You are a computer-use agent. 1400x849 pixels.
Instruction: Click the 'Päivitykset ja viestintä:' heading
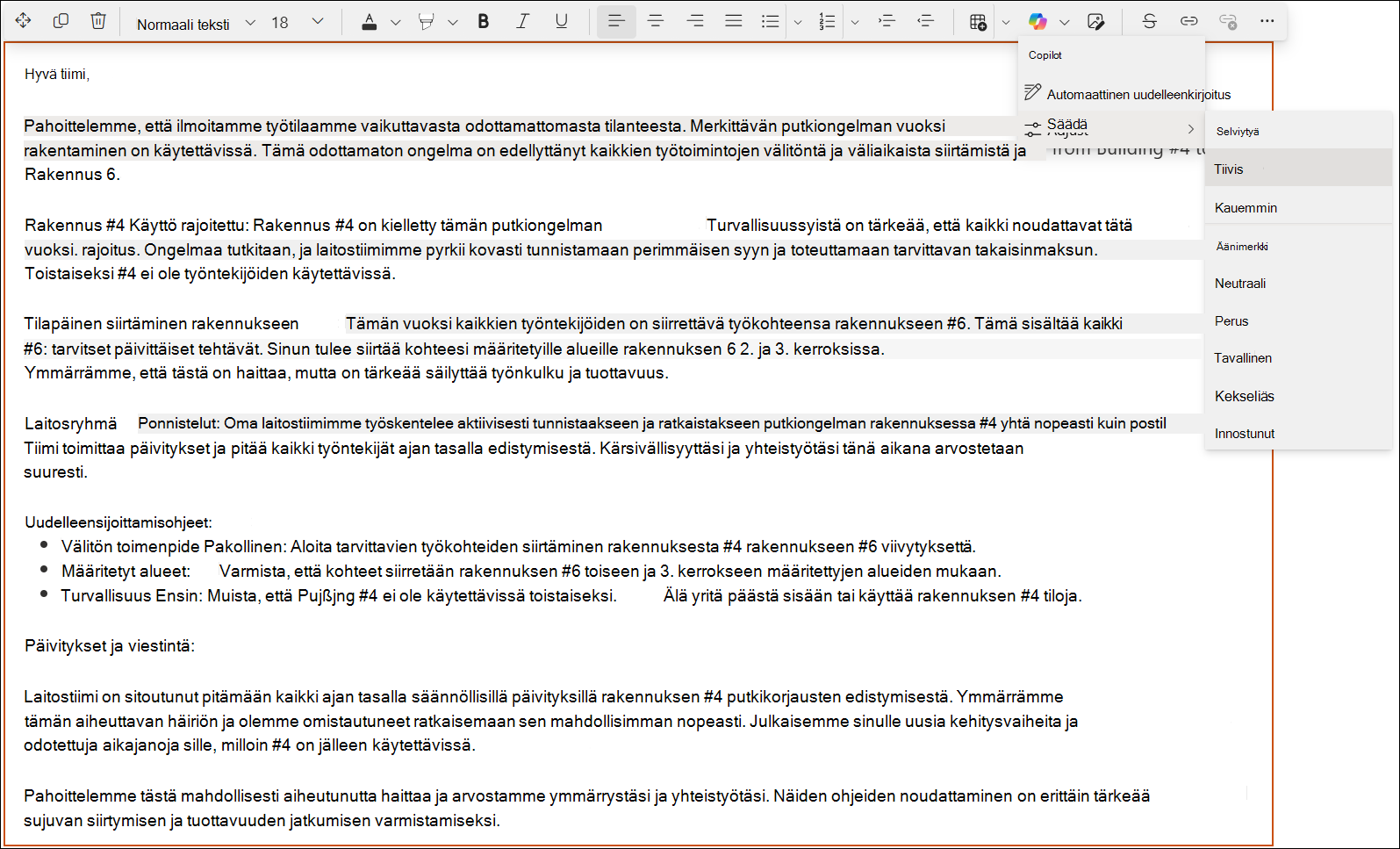(110, 646)
